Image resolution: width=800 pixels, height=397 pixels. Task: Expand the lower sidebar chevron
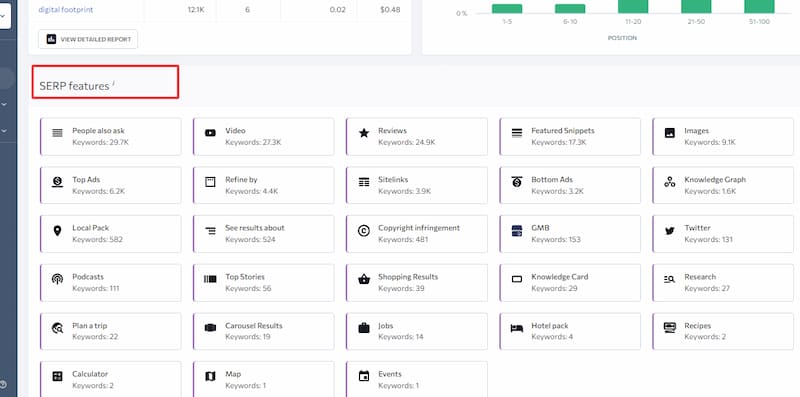pos(4,131)
